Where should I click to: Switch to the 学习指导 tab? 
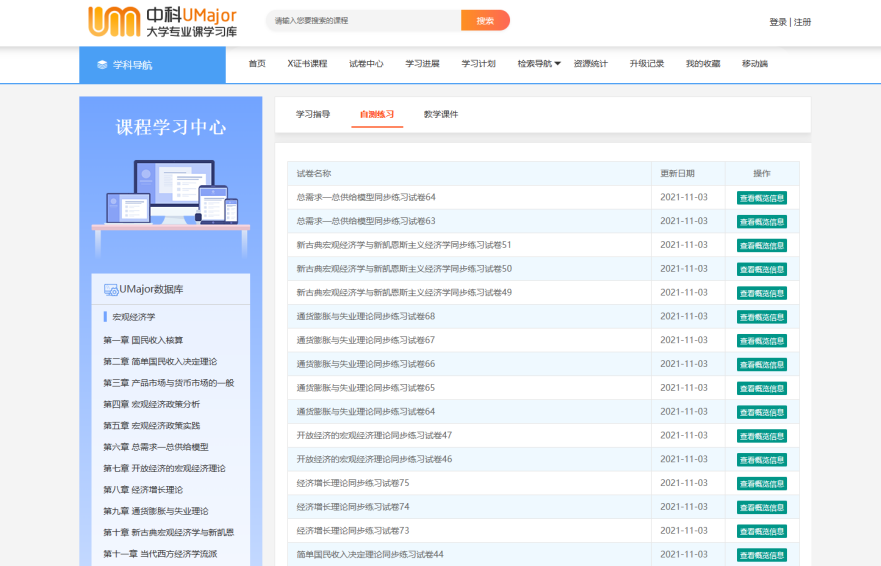tap(313, 114)
